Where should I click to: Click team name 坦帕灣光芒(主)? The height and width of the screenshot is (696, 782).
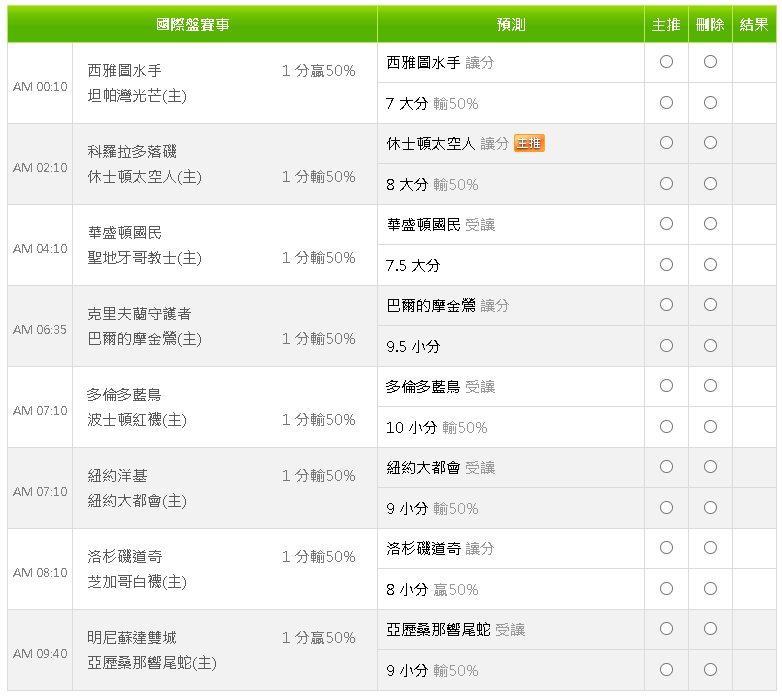pyautogui.click(x=137, y=96)
